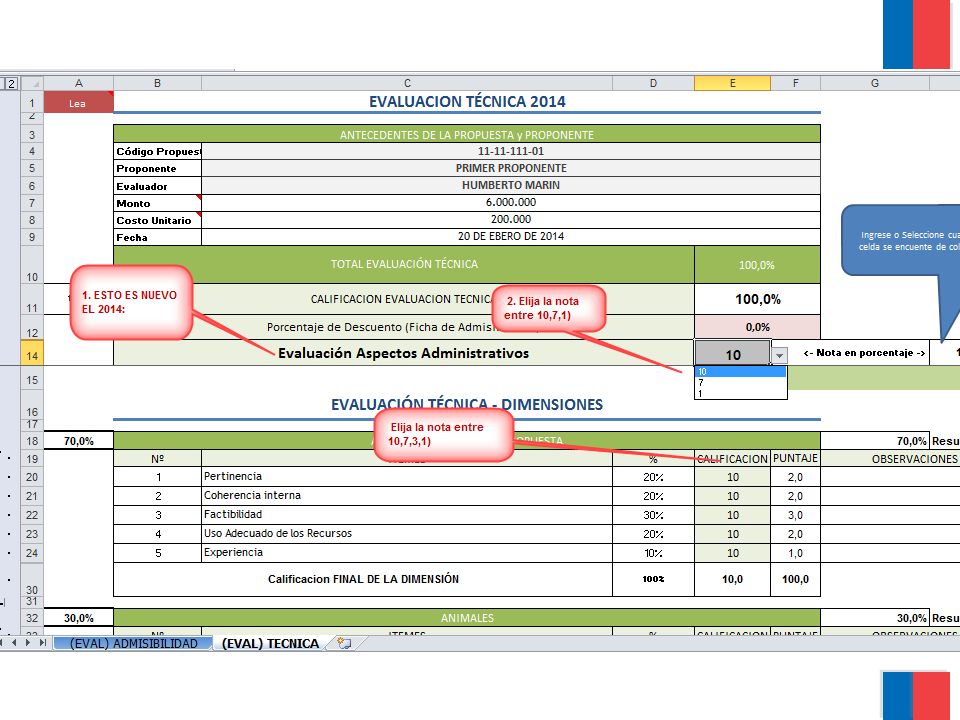Select column A header

78,83
